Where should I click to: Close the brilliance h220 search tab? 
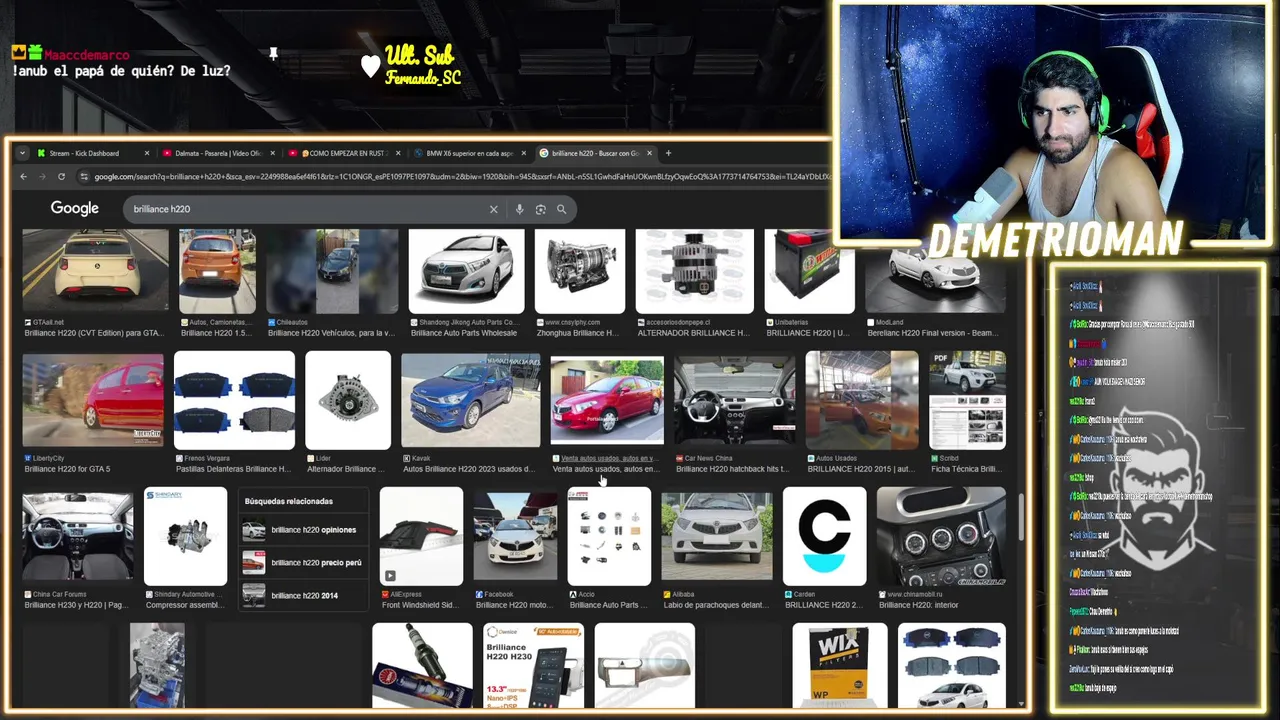click(649, 153)
